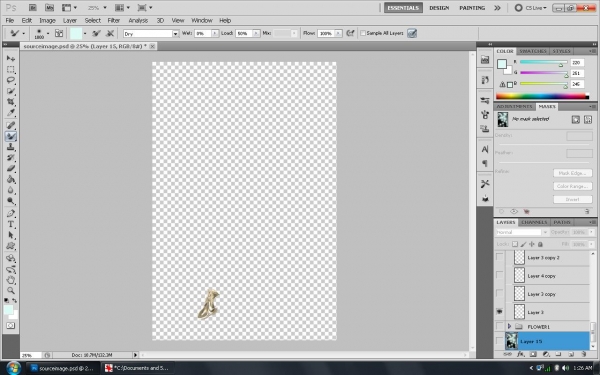The height and width of the screenshot is (375, 600).
Task: Select the Eraser tool
Action: coord(11,168)
